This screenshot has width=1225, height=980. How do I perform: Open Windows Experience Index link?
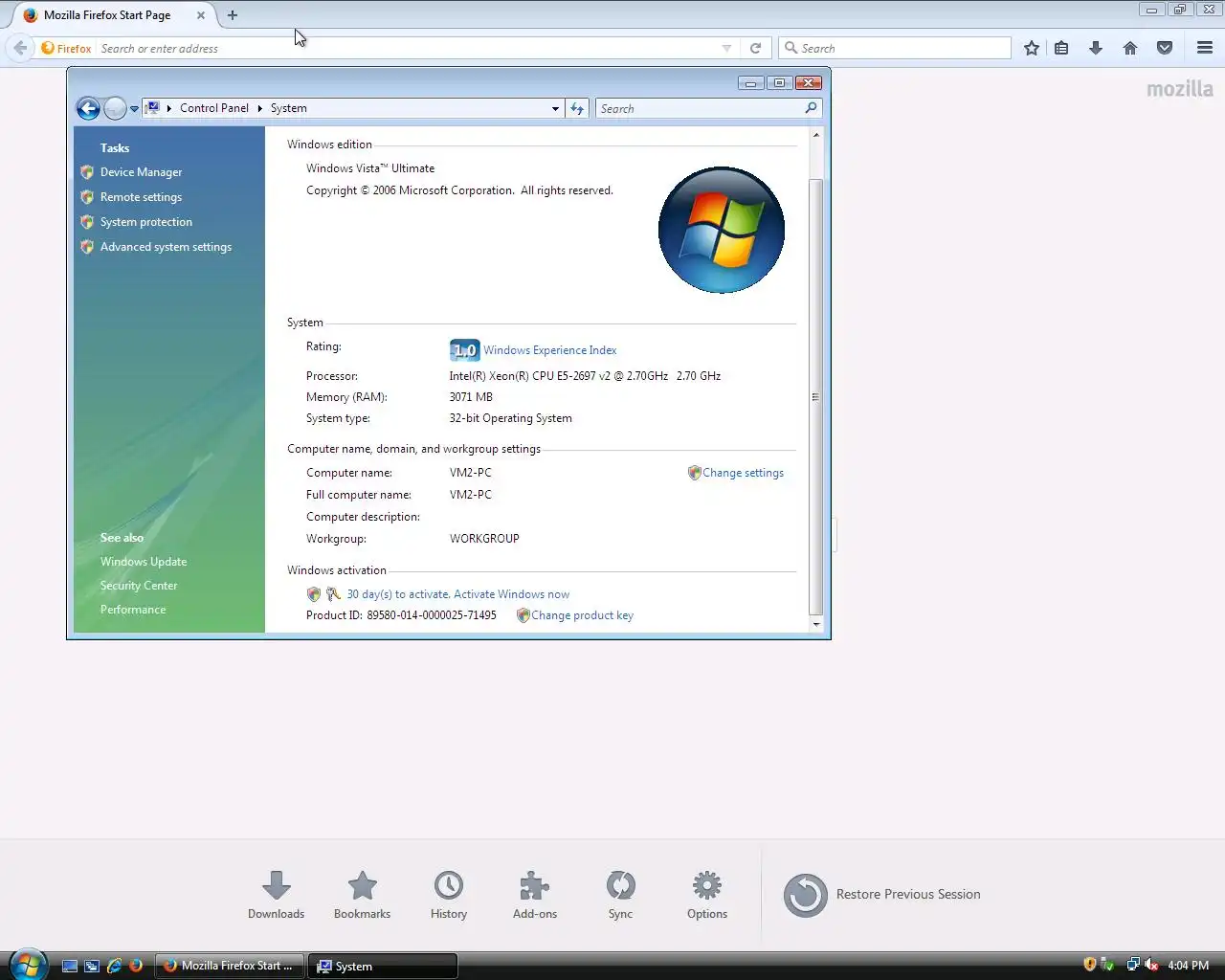click(x=550, y=350)
